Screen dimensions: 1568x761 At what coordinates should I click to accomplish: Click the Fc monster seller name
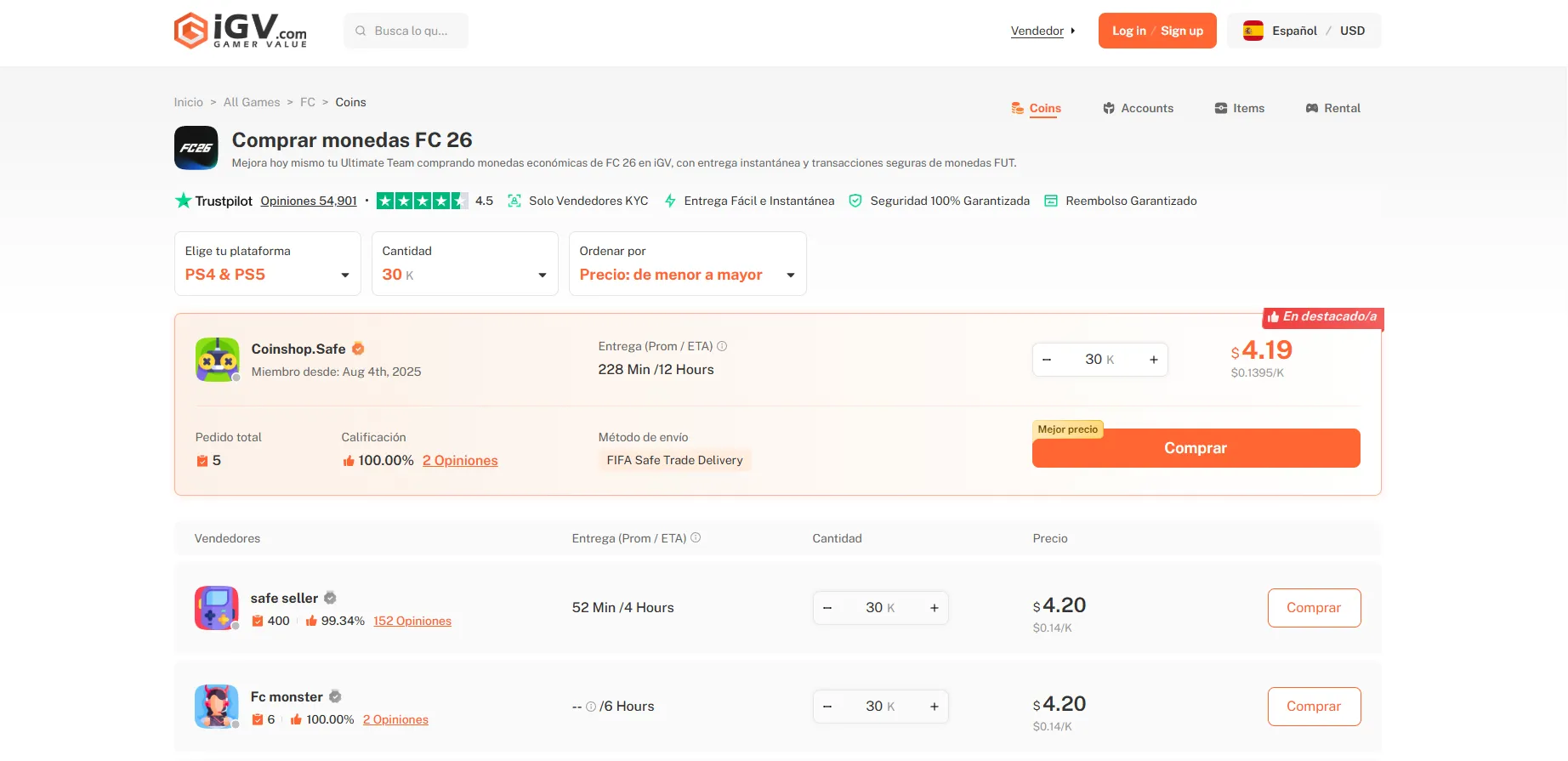(287, 696)
